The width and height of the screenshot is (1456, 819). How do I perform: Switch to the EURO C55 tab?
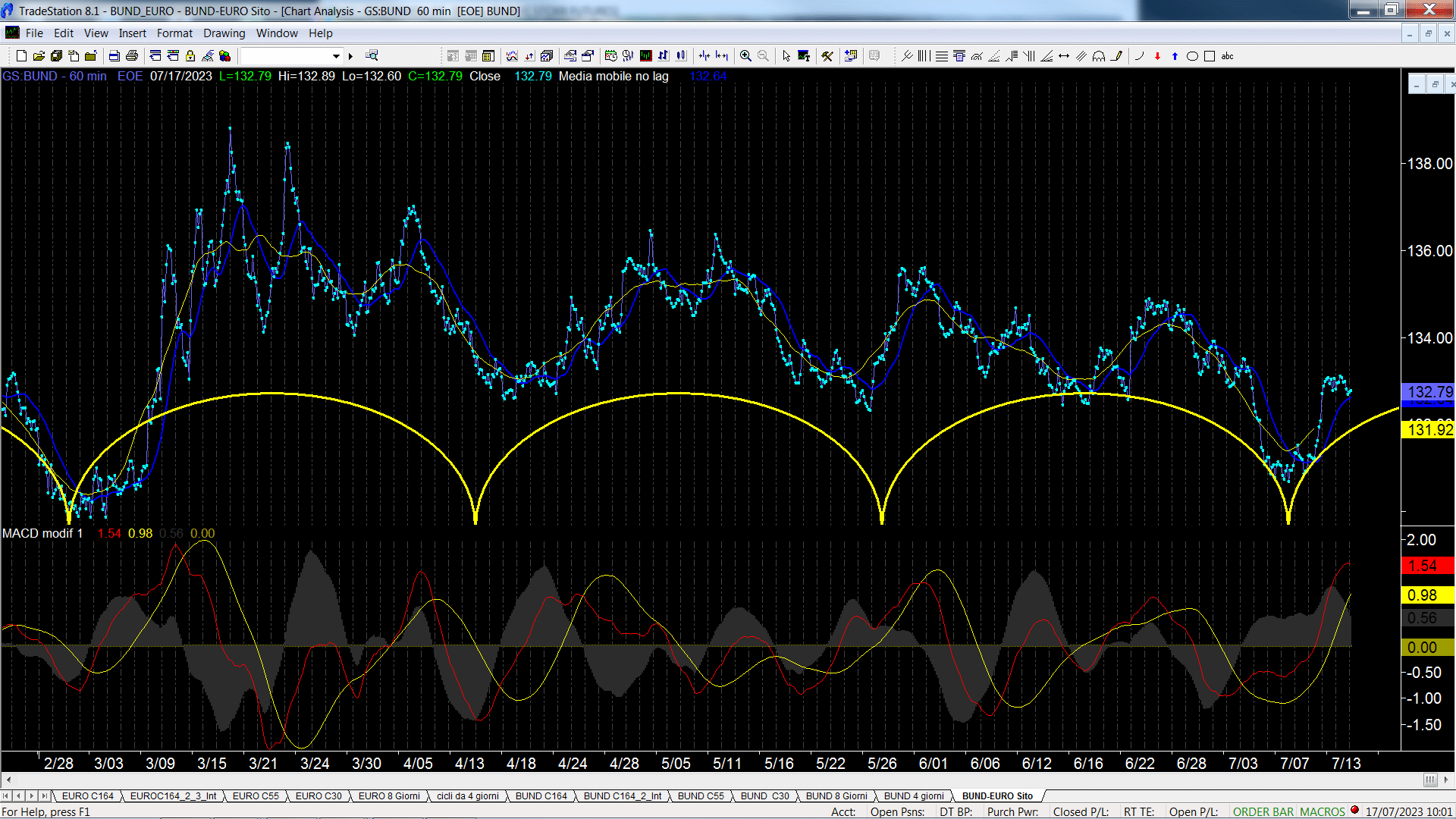click(256, 795)
